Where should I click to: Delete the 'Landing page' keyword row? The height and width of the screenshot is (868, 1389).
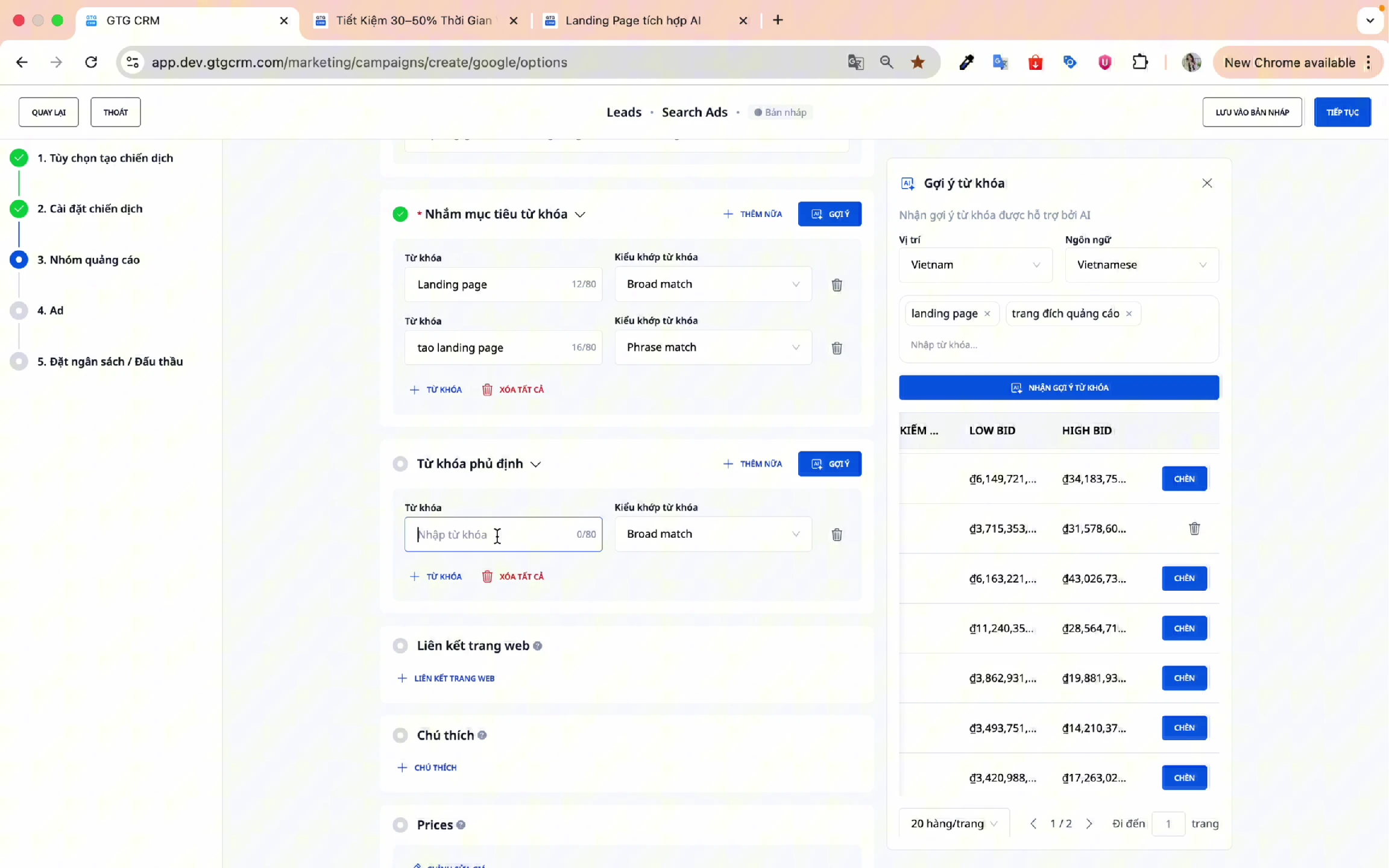coord(837,285)
